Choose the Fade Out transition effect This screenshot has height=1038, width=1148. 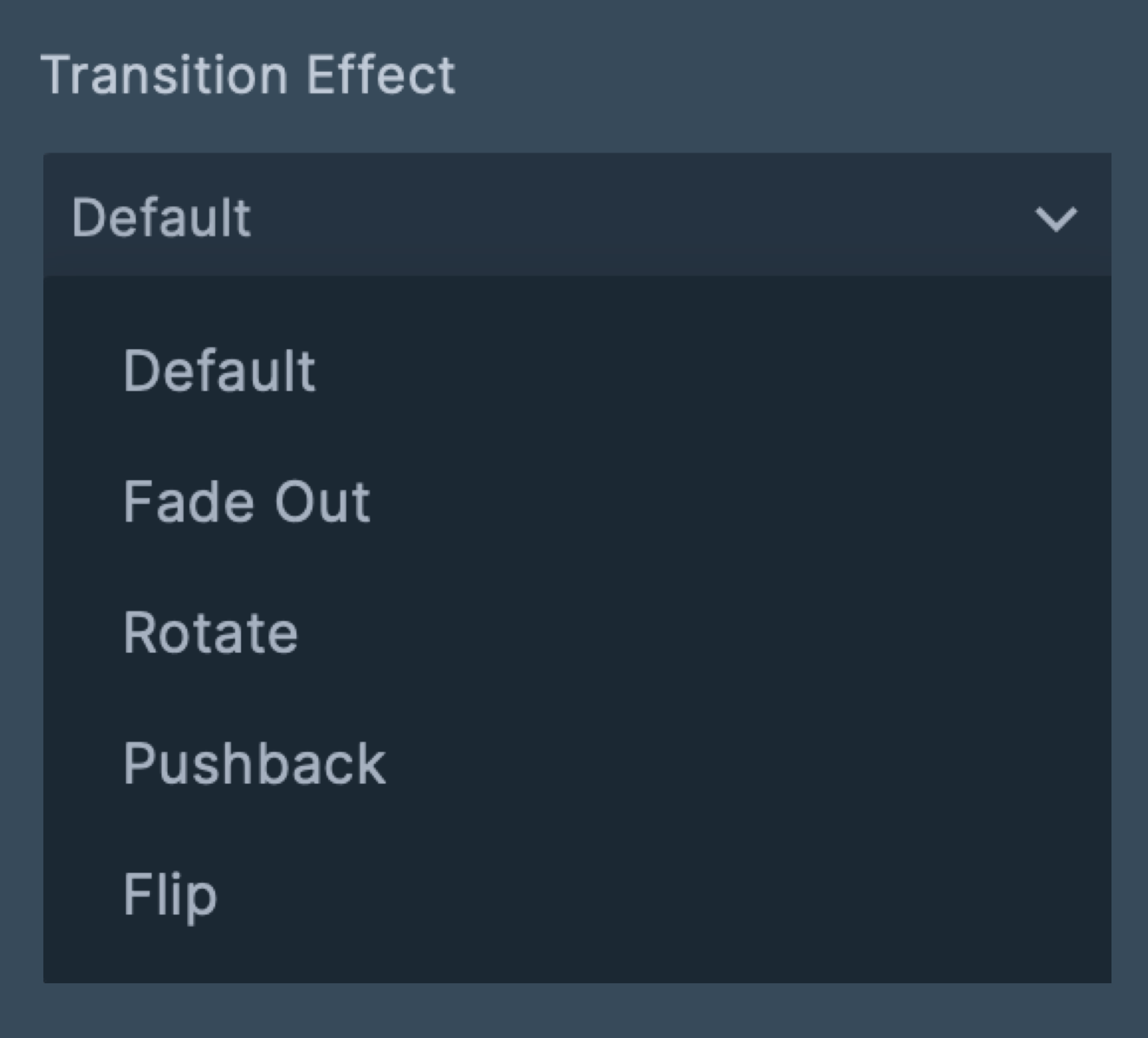tap(246, 502)
